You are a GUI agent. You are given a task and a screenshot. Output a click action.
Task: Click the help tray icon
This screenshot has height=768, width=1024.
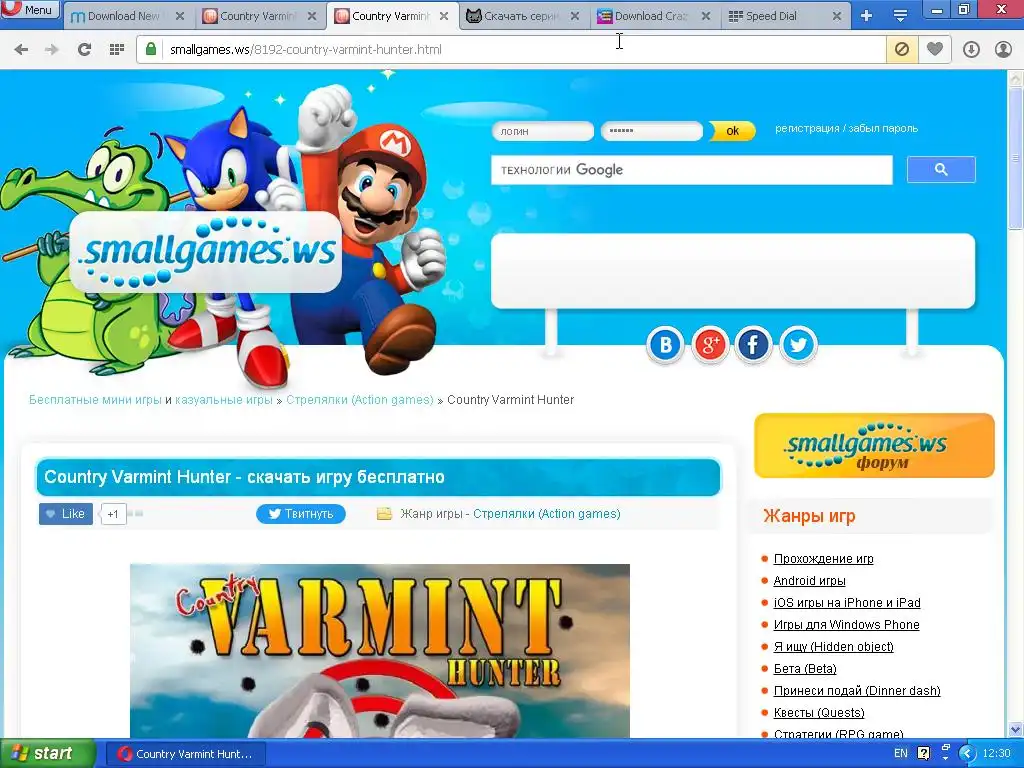point(923,754)
